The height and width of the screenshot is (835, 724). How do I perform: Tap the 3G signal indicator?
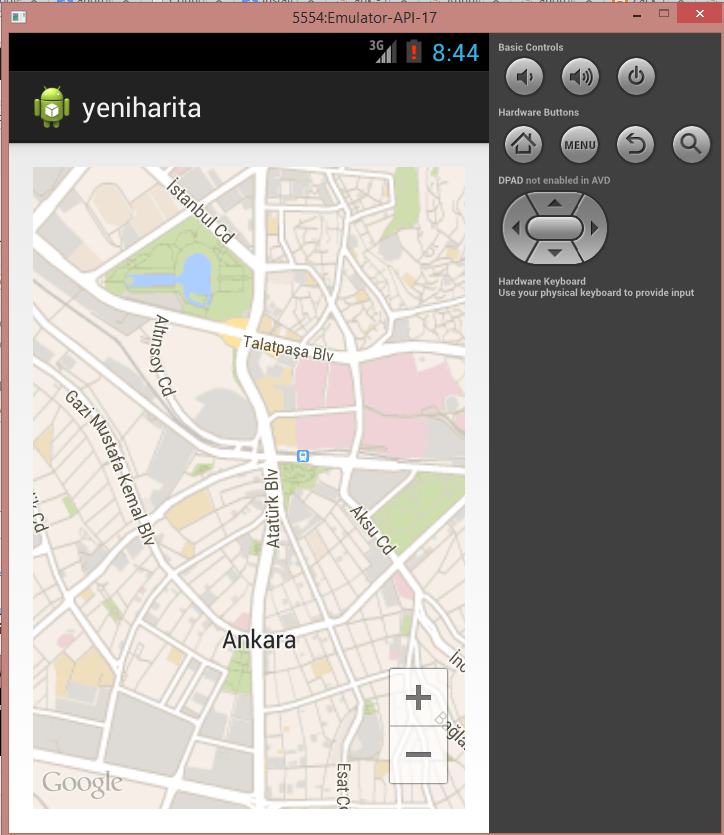click(383, 51)
